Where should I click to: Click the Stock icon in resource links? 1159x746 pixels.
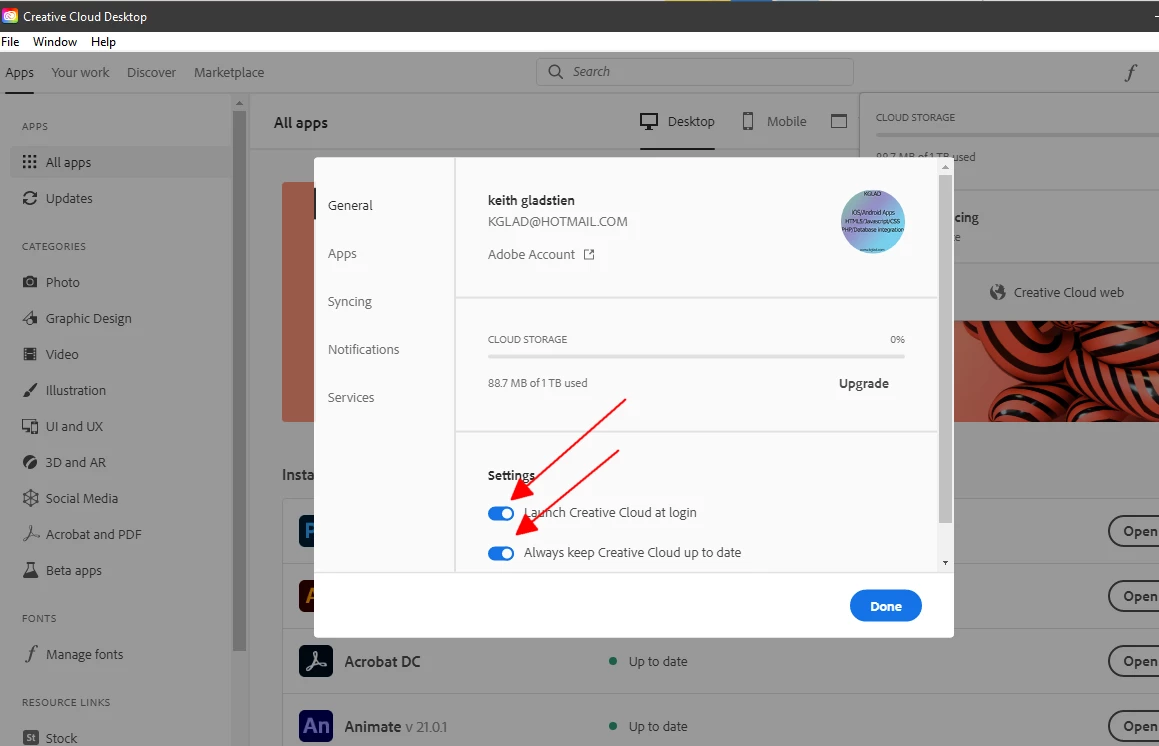pos(30,737)
